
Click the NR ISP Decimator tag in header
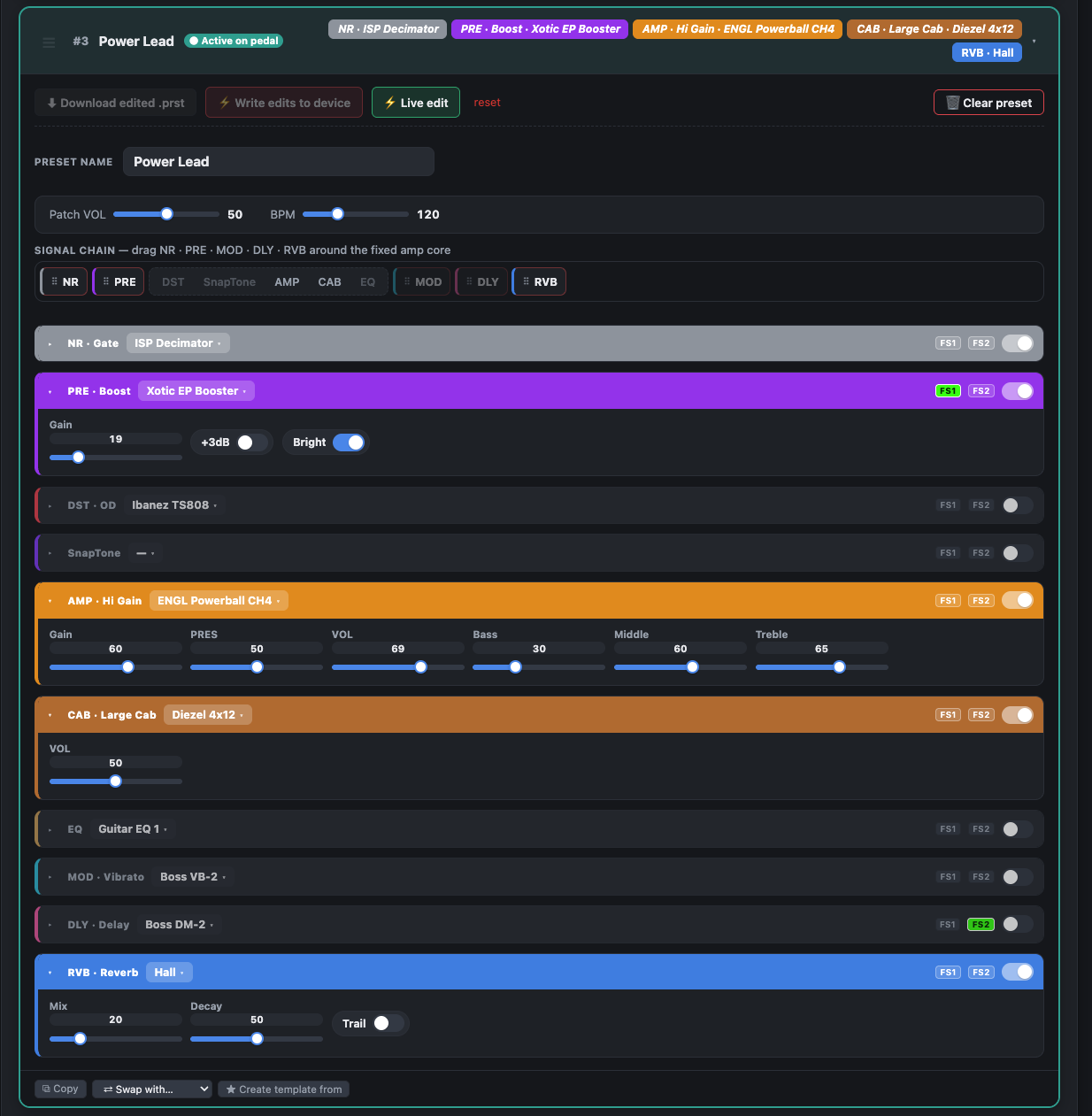[388, 29]
